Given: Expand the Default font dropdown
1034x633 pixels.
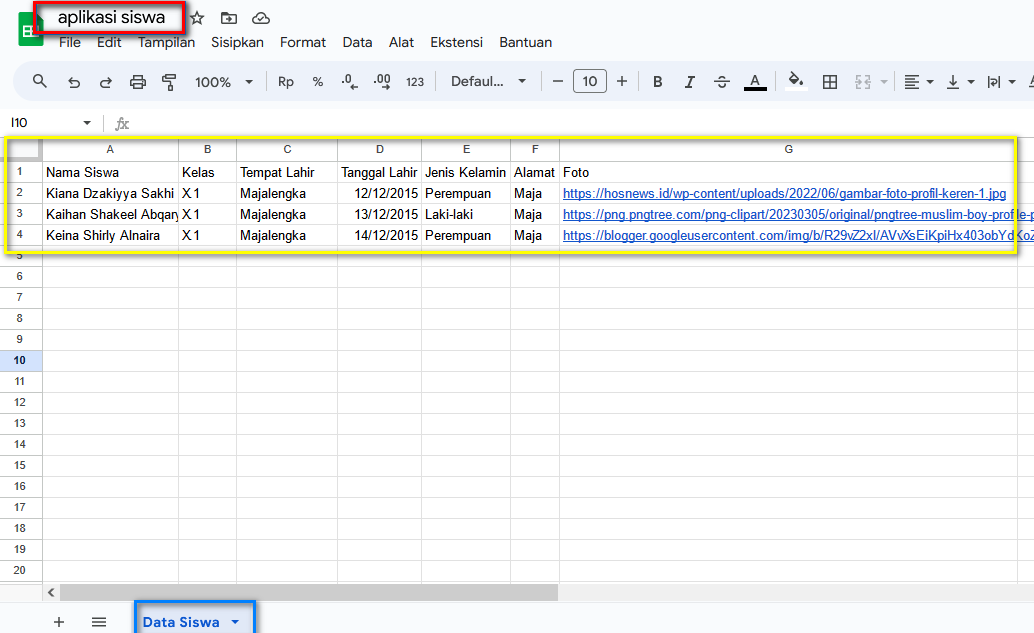Looking at the screenshot, I should click(x=488, y=82).
